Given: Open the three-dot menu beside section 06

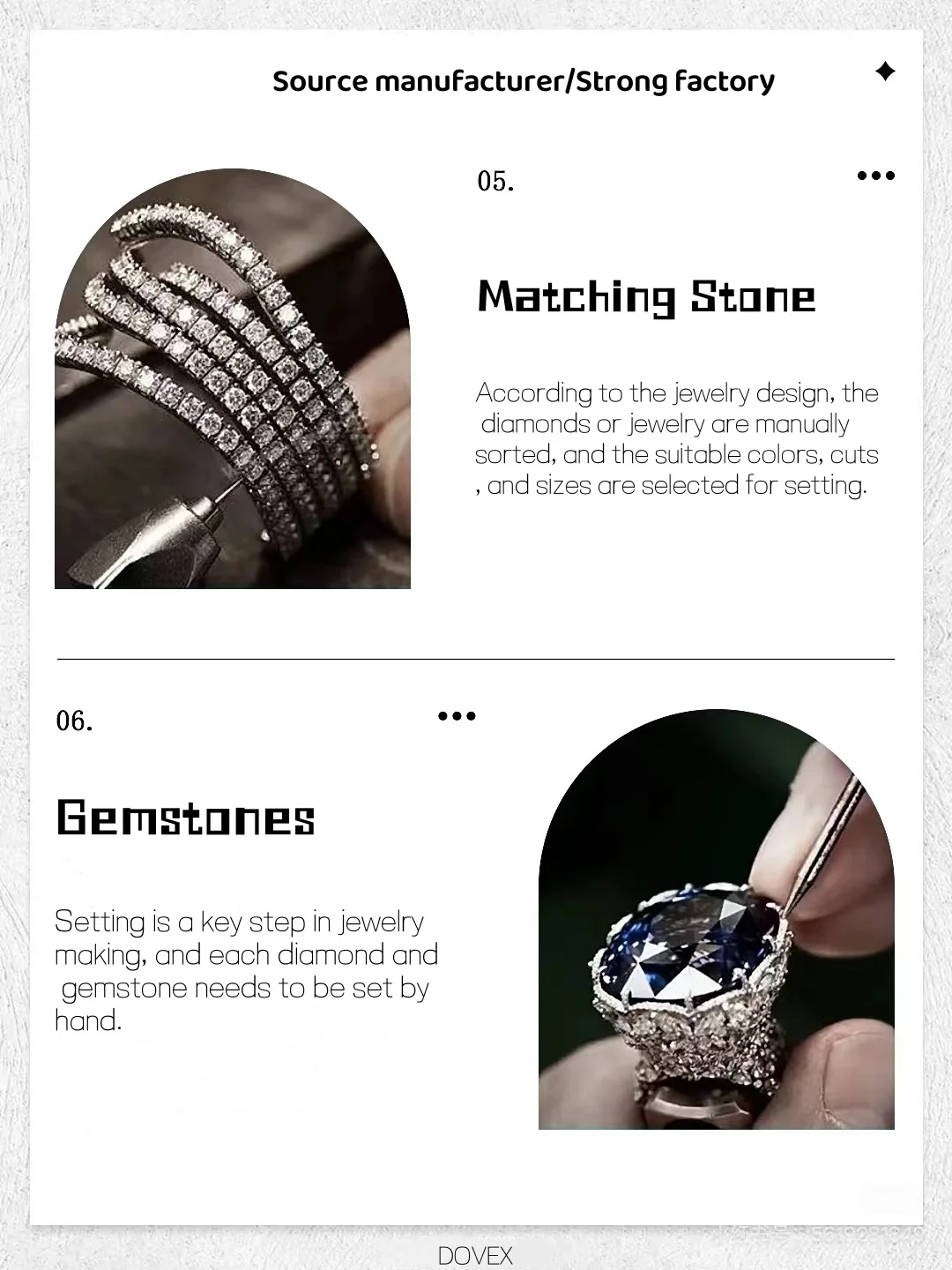Looking at the screenshot, I should [x=457, y=716].
